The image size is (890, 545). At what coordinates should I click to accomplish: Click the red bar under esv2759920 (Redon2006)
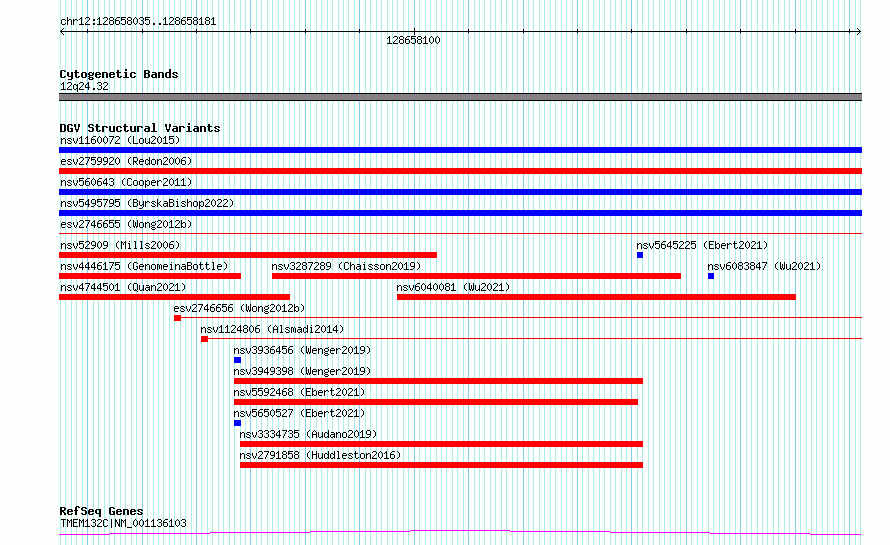(460, 171)
